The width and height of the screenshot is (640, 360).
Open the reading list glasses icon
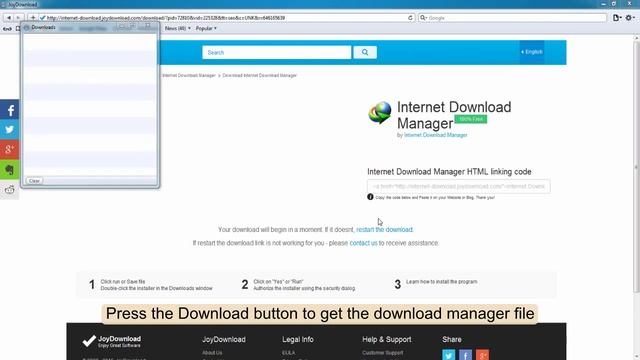[7, 29]
